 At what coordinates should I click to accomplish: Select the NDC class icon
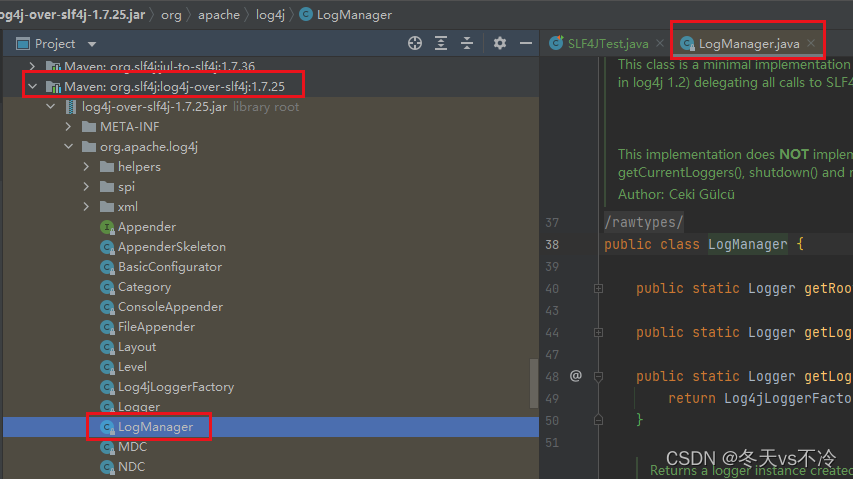coord(107,467)
